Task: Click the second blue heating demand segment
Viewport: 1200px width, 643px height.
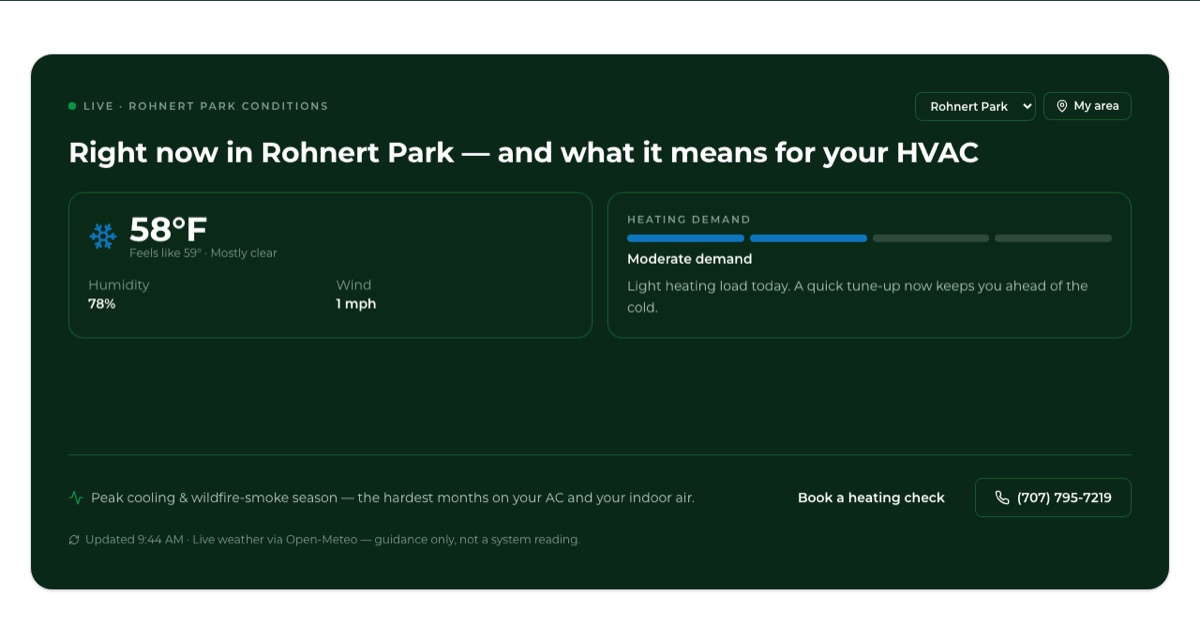Action: click(808, 238)
